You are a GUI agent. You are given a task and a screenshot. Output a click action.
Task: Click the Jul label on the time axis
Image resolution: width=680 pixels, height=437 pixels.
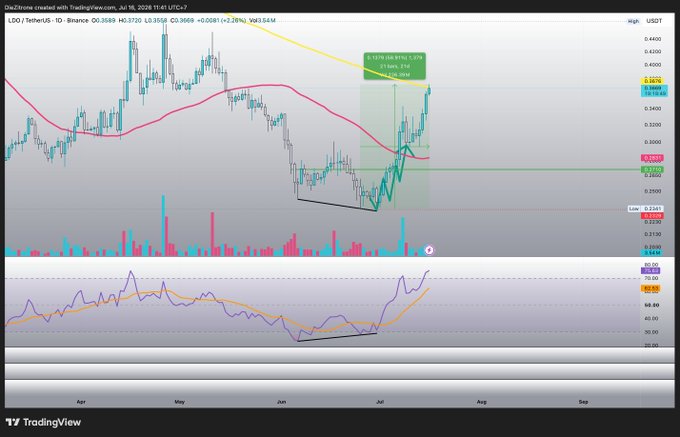(x=380, y=402)
